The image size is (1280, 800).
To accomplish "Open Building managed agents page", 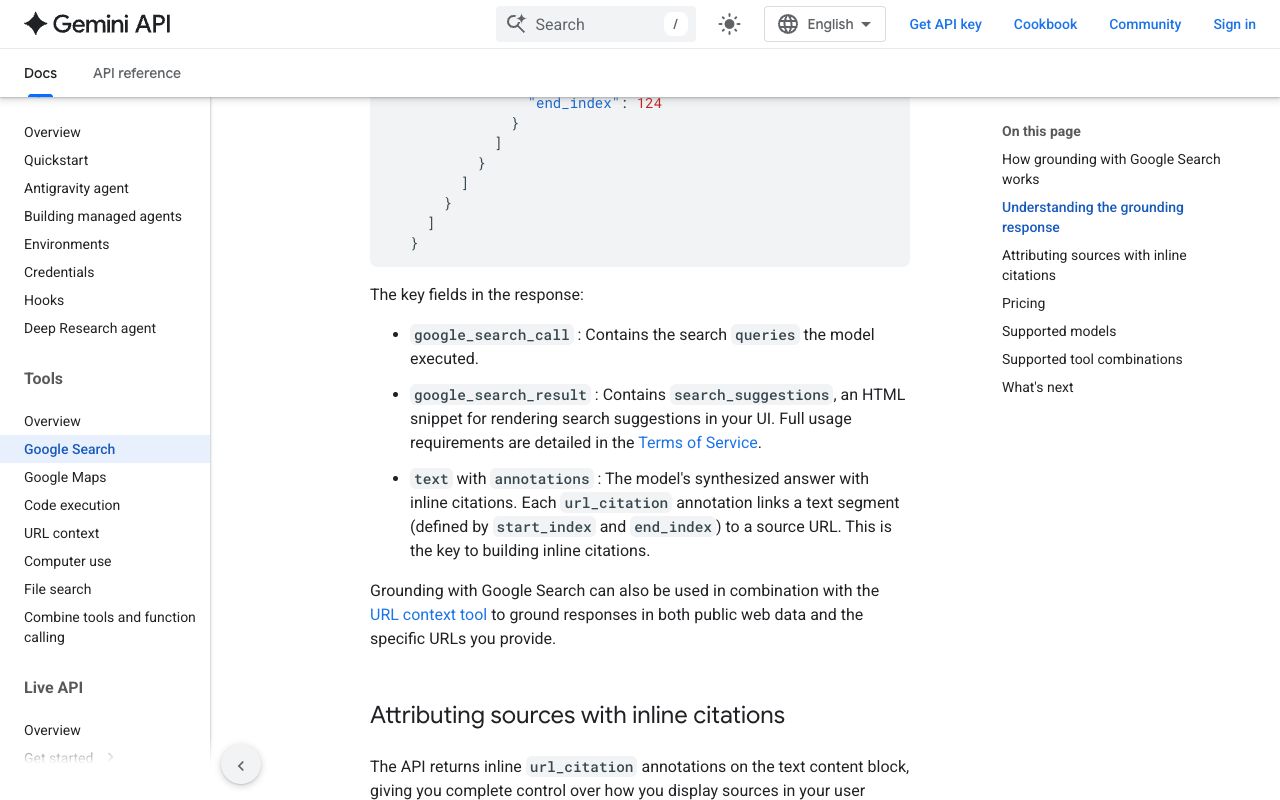I will click(103, 216).
